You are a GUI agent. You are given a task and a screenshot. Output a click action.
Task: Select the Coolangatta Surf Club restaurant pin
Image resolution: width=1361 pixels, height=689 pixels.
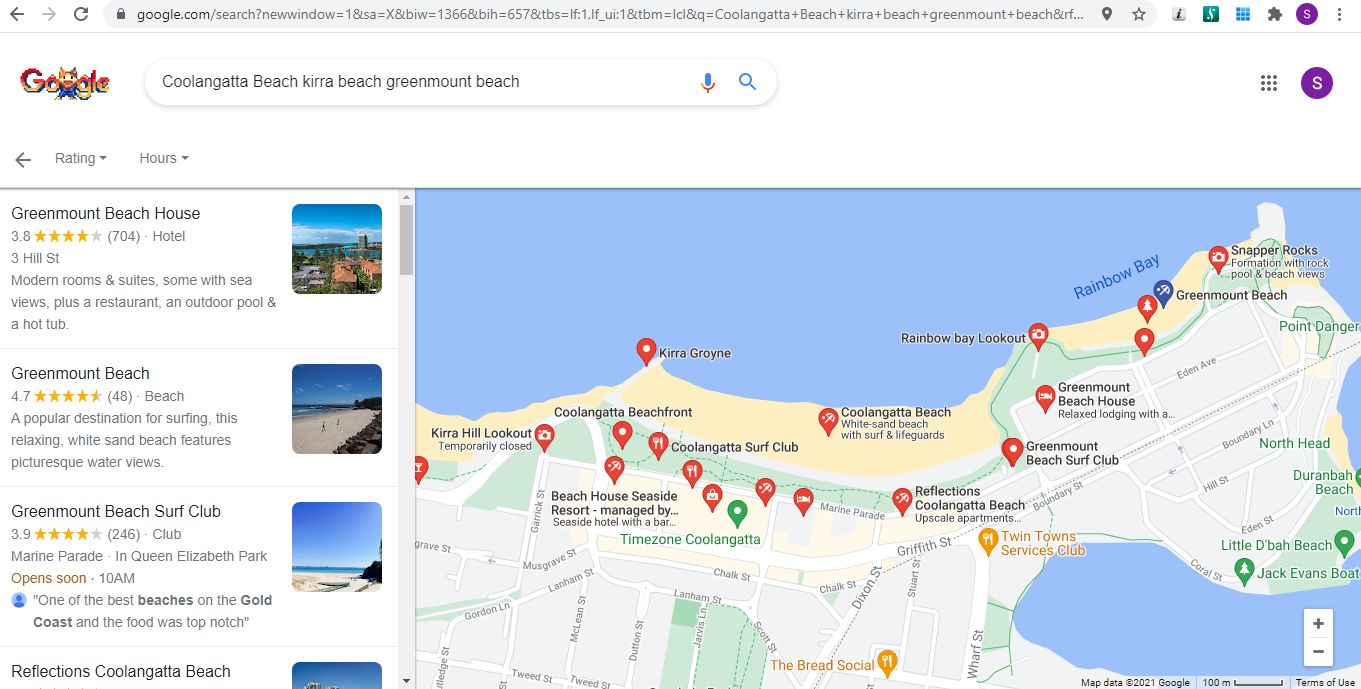658,445
